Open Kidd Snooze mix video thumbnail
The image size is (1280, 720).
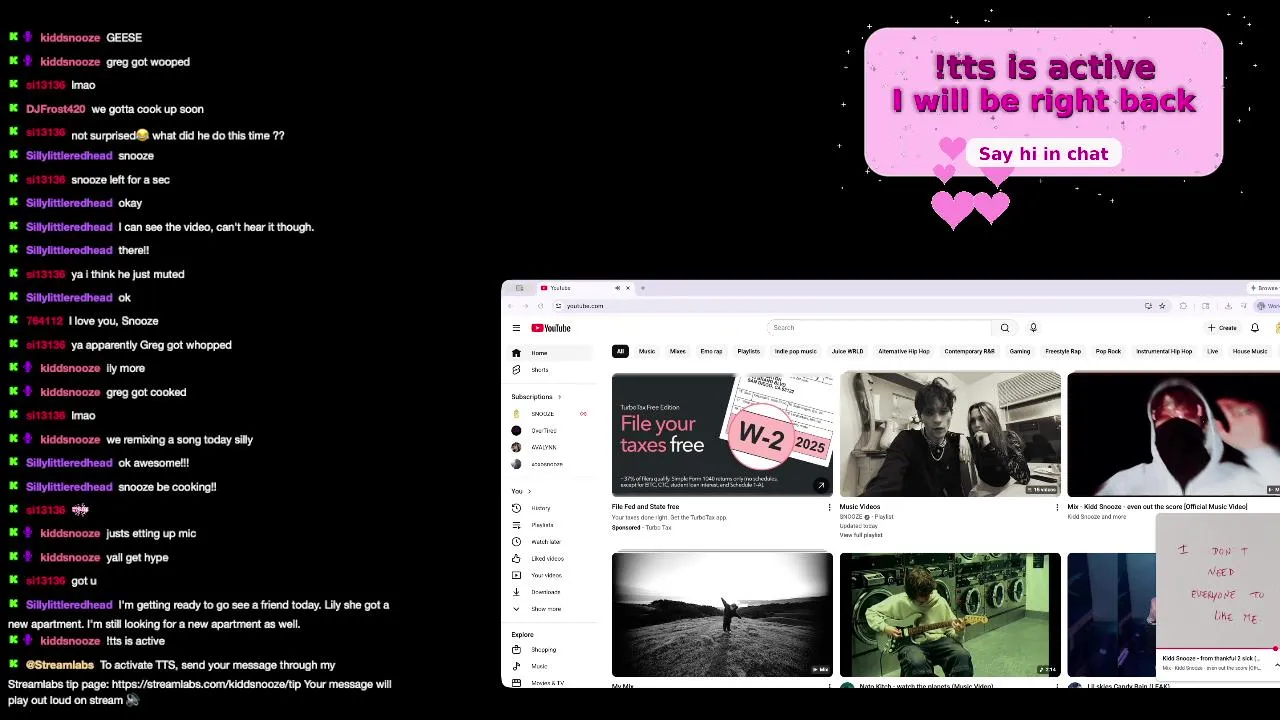(1173, 434)
